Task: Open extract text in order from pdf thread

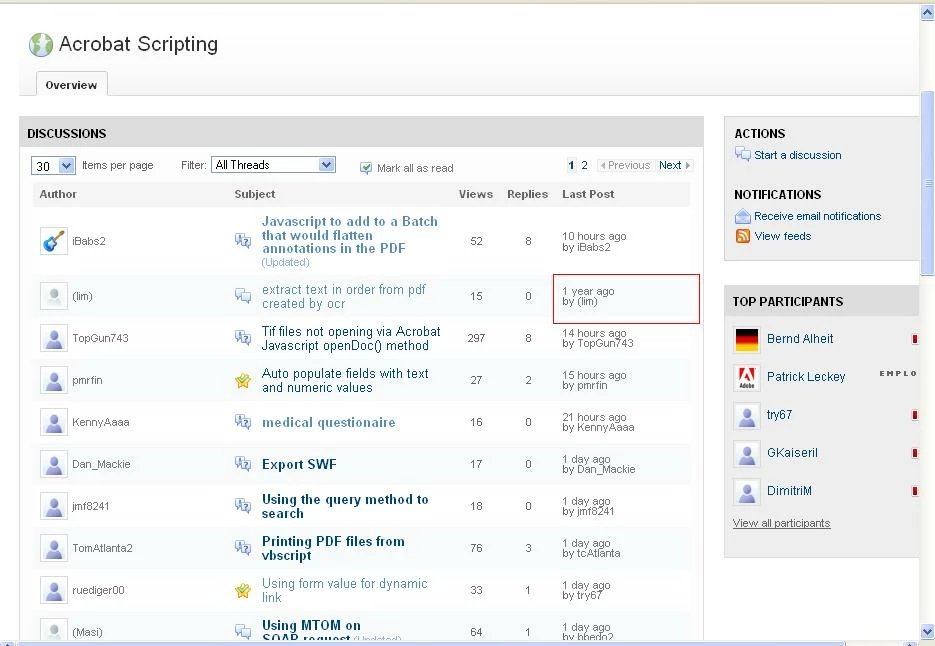Action: pyautogui.click(x=343, y=296)
